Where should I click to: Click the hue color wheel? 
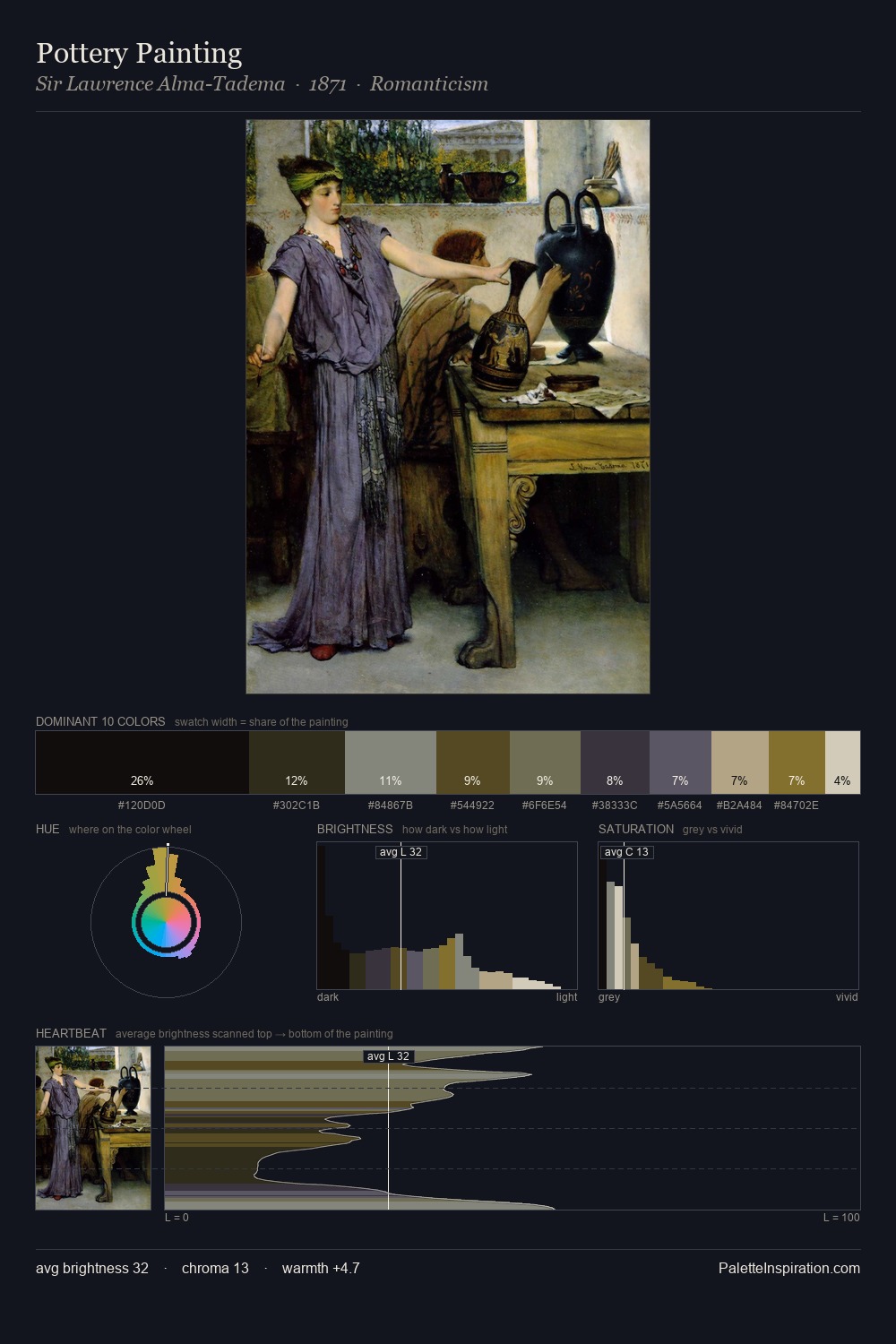point(166,922)
